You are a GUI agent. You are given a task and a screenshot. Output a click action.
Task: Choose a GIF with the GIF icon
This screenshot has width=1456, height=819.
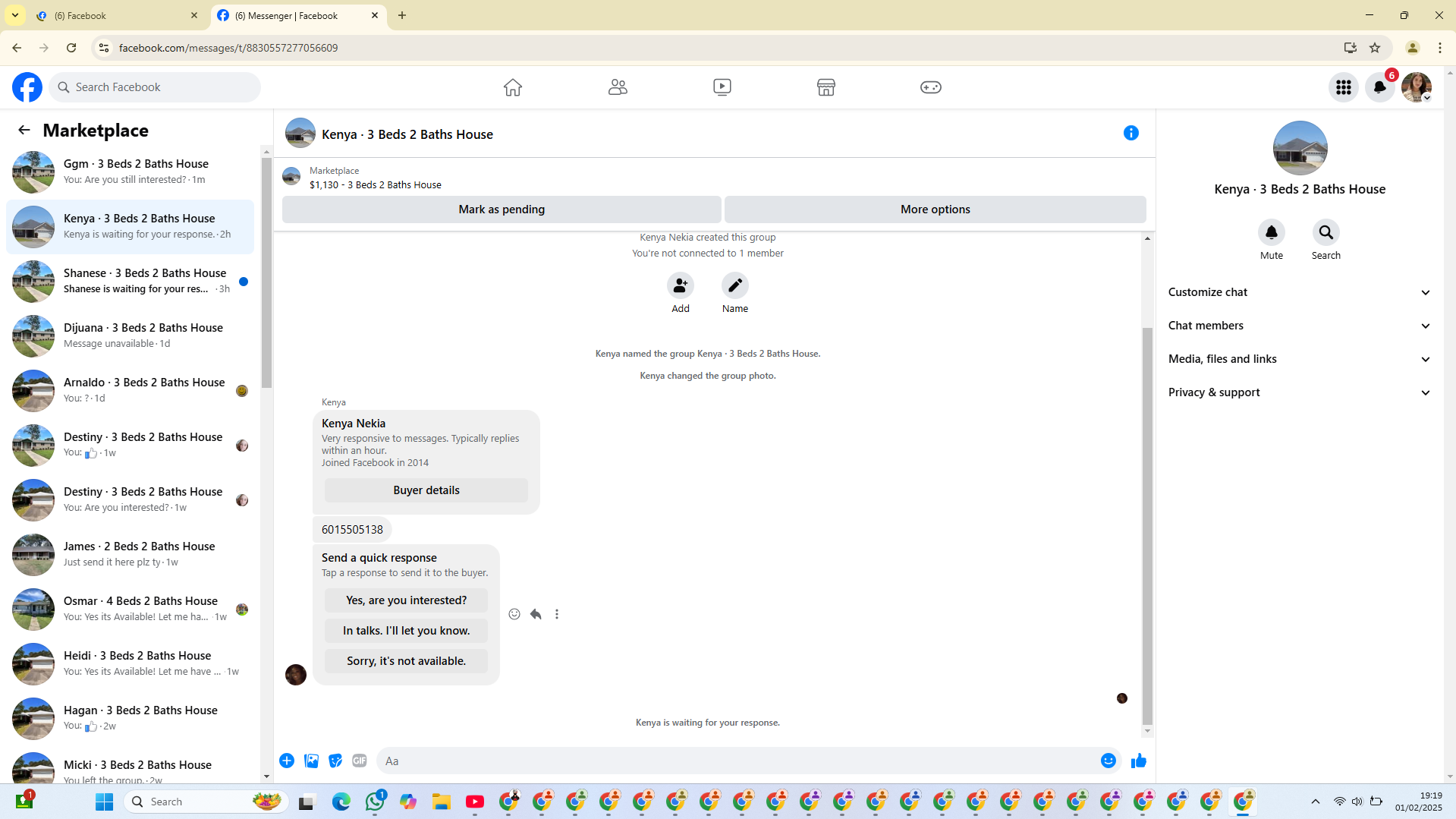(360, 761)
